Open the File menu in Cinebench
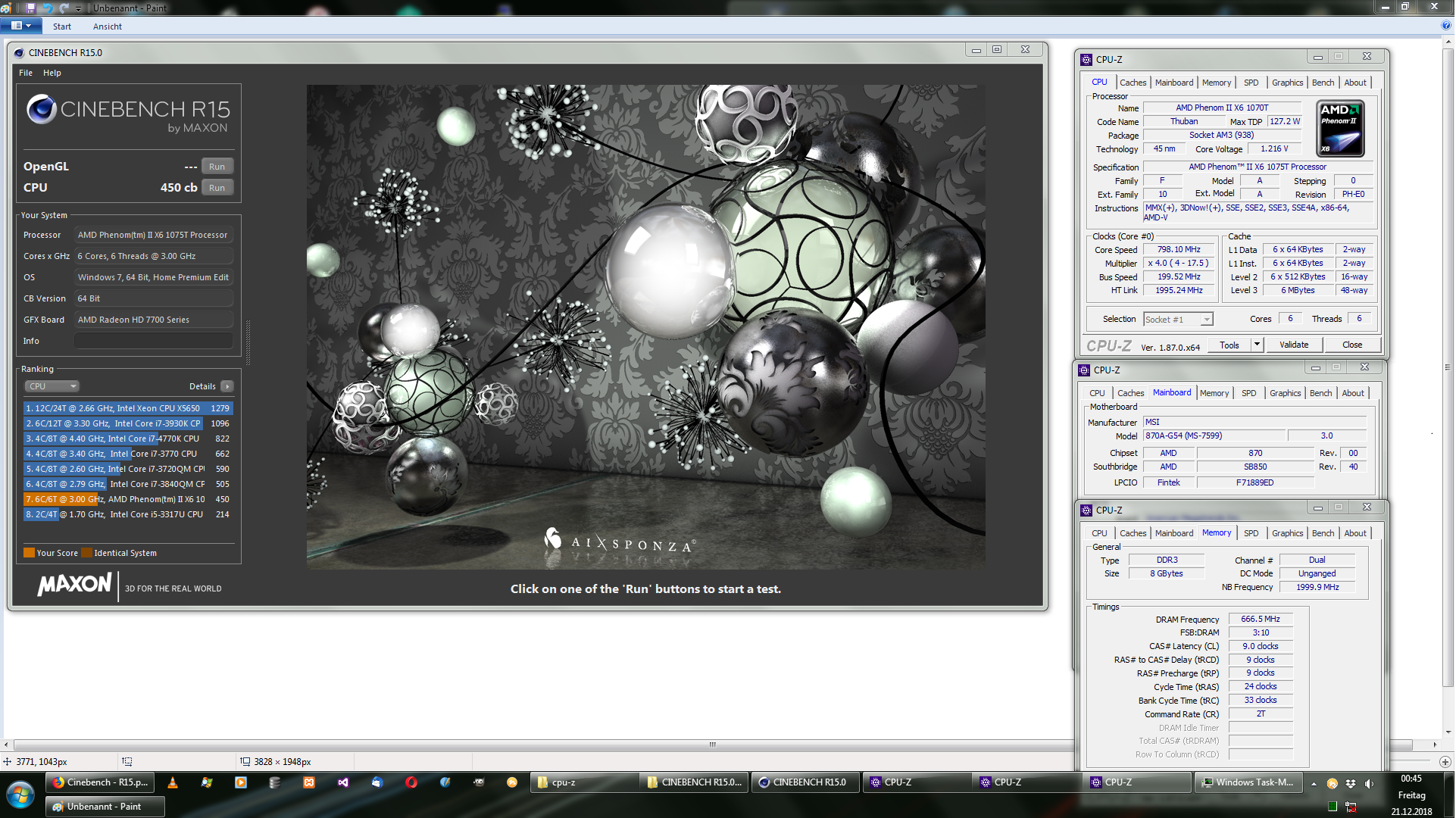 tap(26, 73)
